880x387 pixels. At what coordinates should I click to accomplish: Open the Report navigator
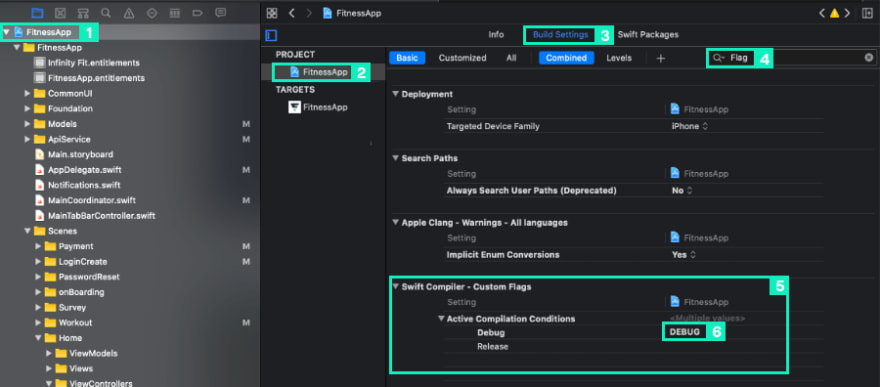pyautogui.click(x=221, y=13)
